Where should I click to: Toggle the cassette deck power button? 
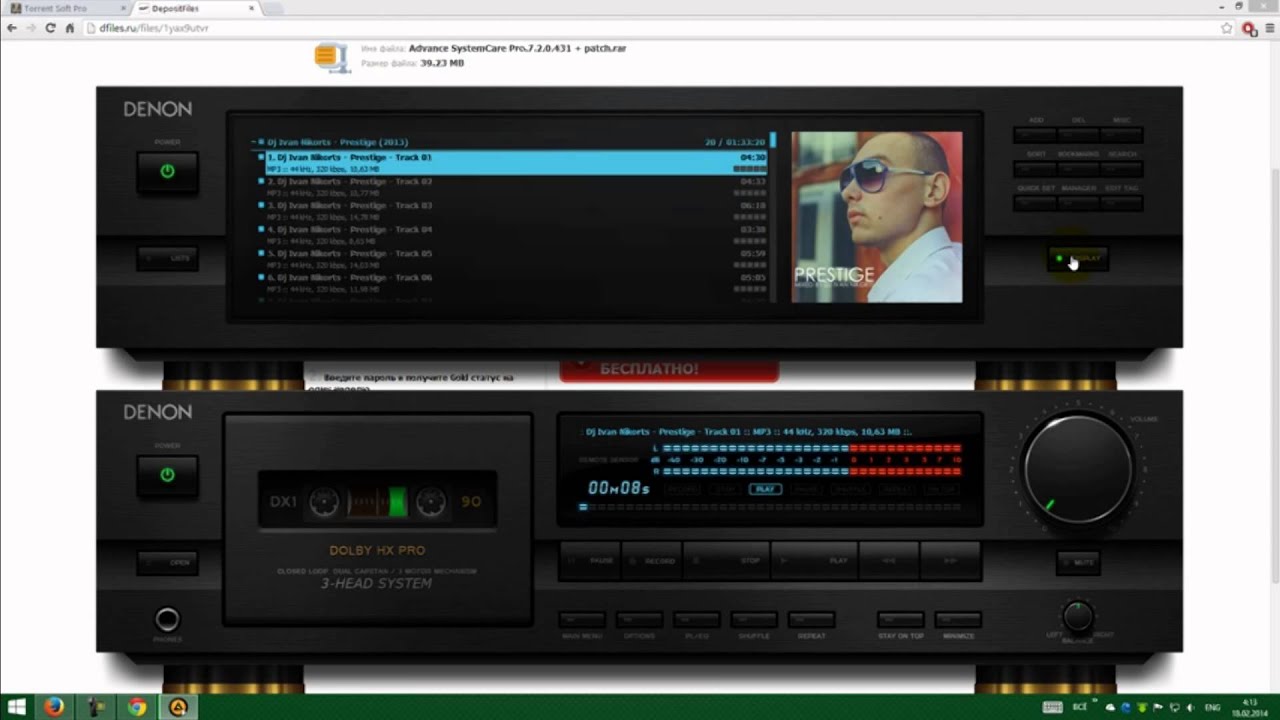(167, 475)
